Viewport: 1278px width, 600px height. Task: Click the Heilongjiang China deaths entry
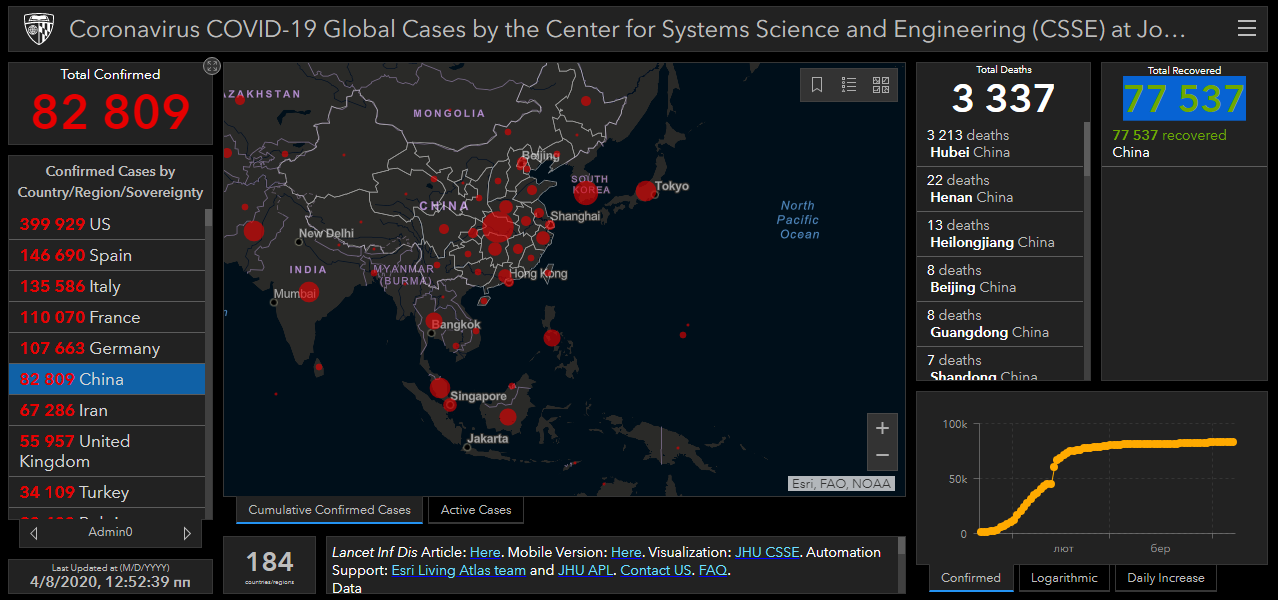point(1000,234)
